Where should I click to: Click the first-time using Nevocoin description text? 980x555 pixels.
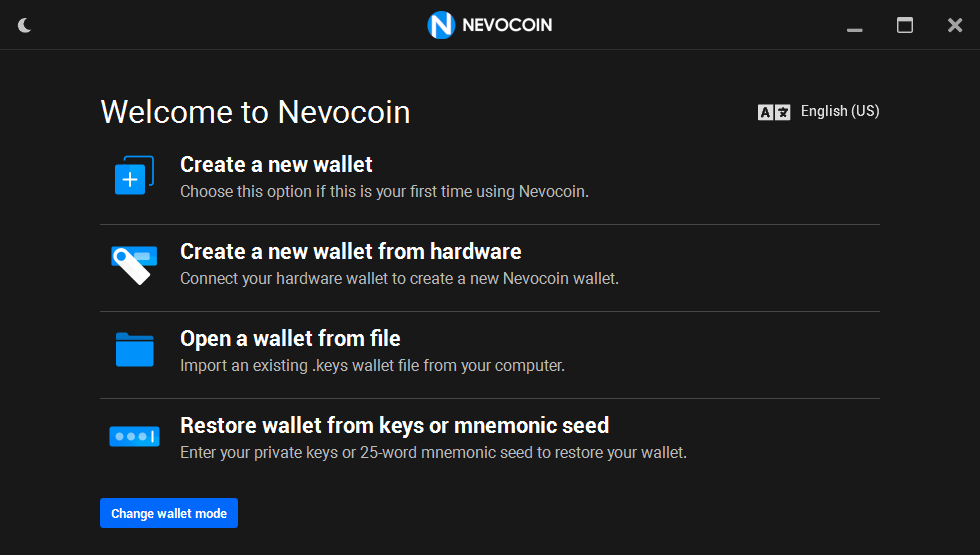pyautogui.click(x=384, y=191)
